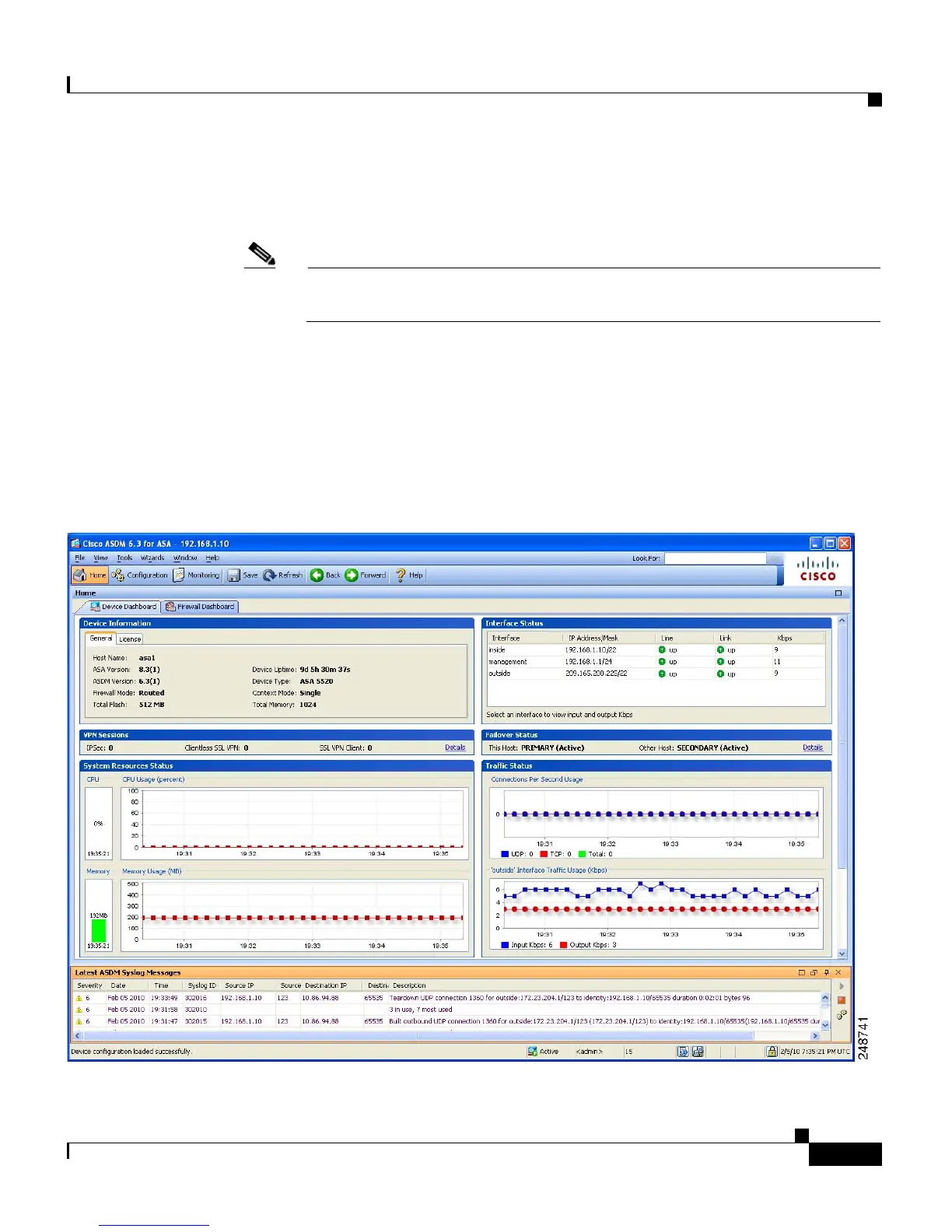Toggle auto-hide pin on syslog panel
The height and width of the screenshot is (1232, 952).
click(826, 973)
